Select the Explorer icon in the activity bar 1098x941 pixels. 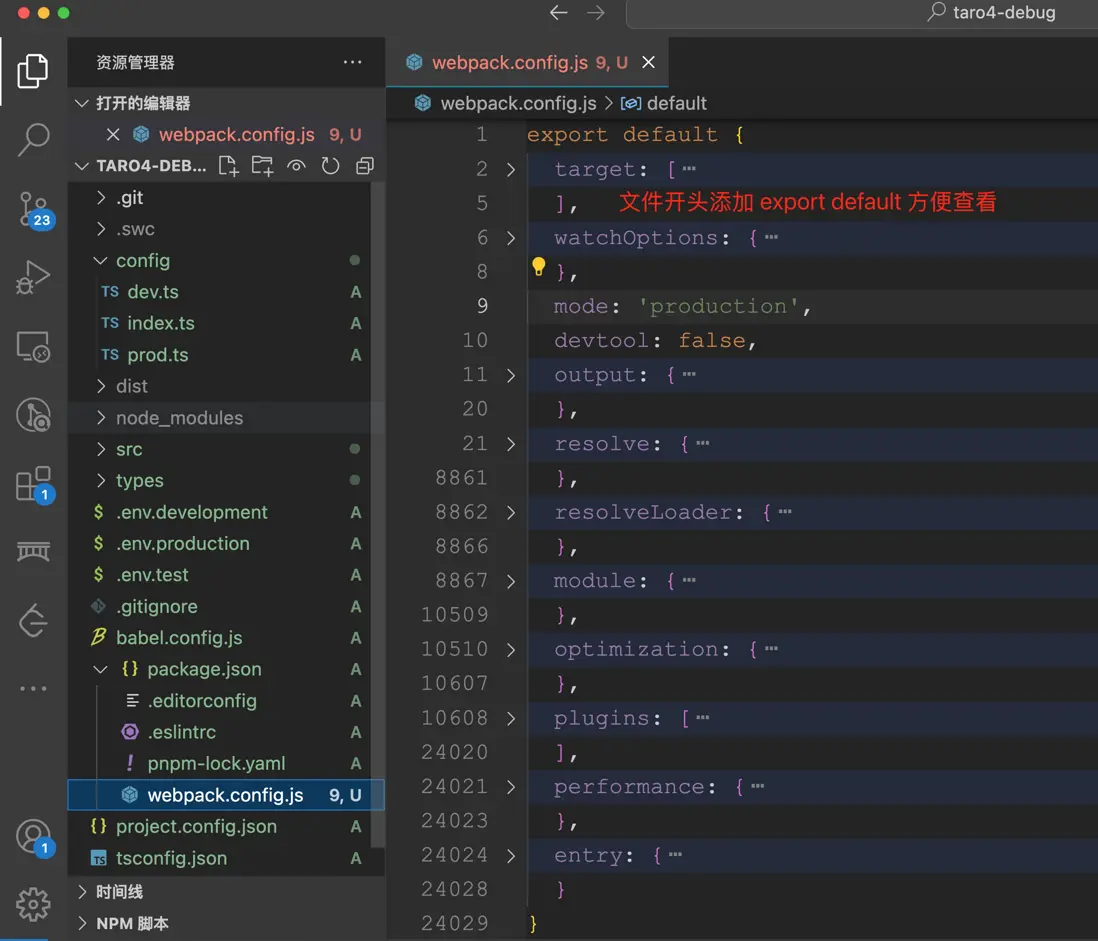33,69
